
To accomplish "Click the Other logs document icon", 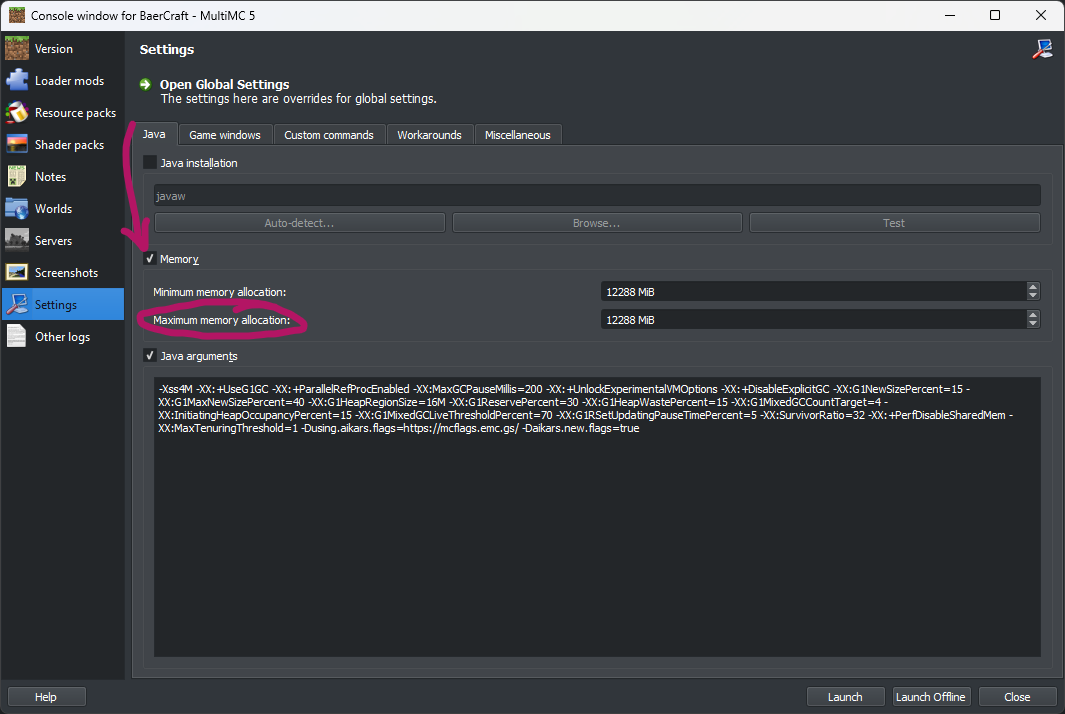I will pyautogui.click(x=17, y=336).
